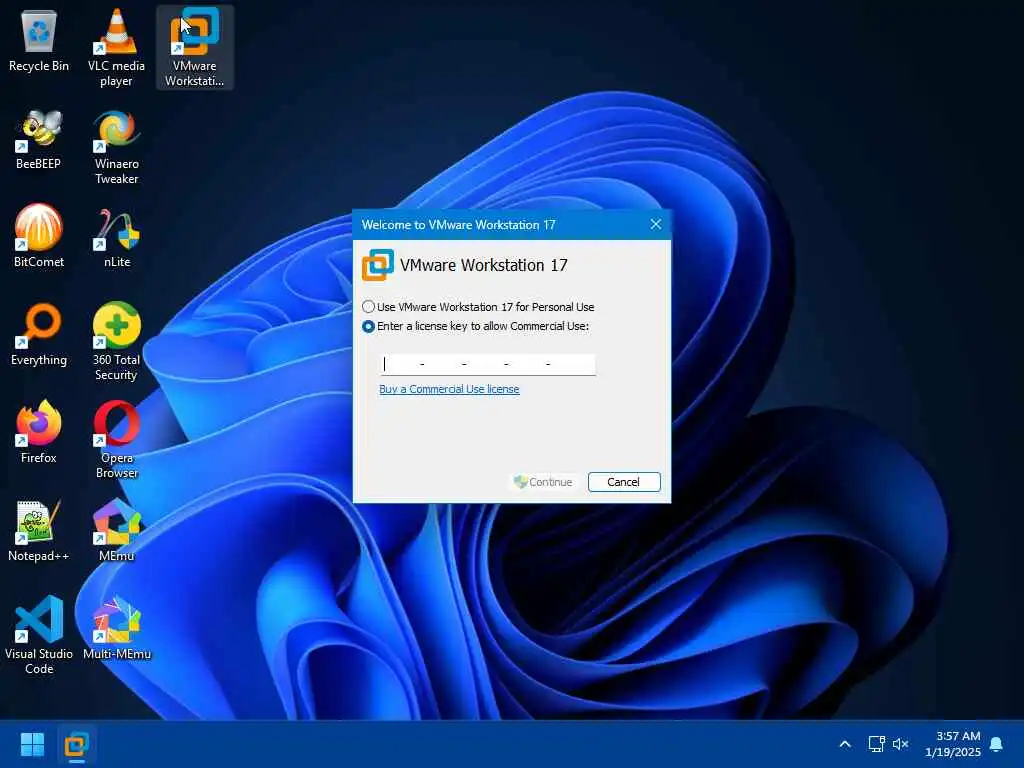This screenshot has height=768, width=1024.
Task: Select the nLite desktop shortcut
Action: click(x=116, y=238)
